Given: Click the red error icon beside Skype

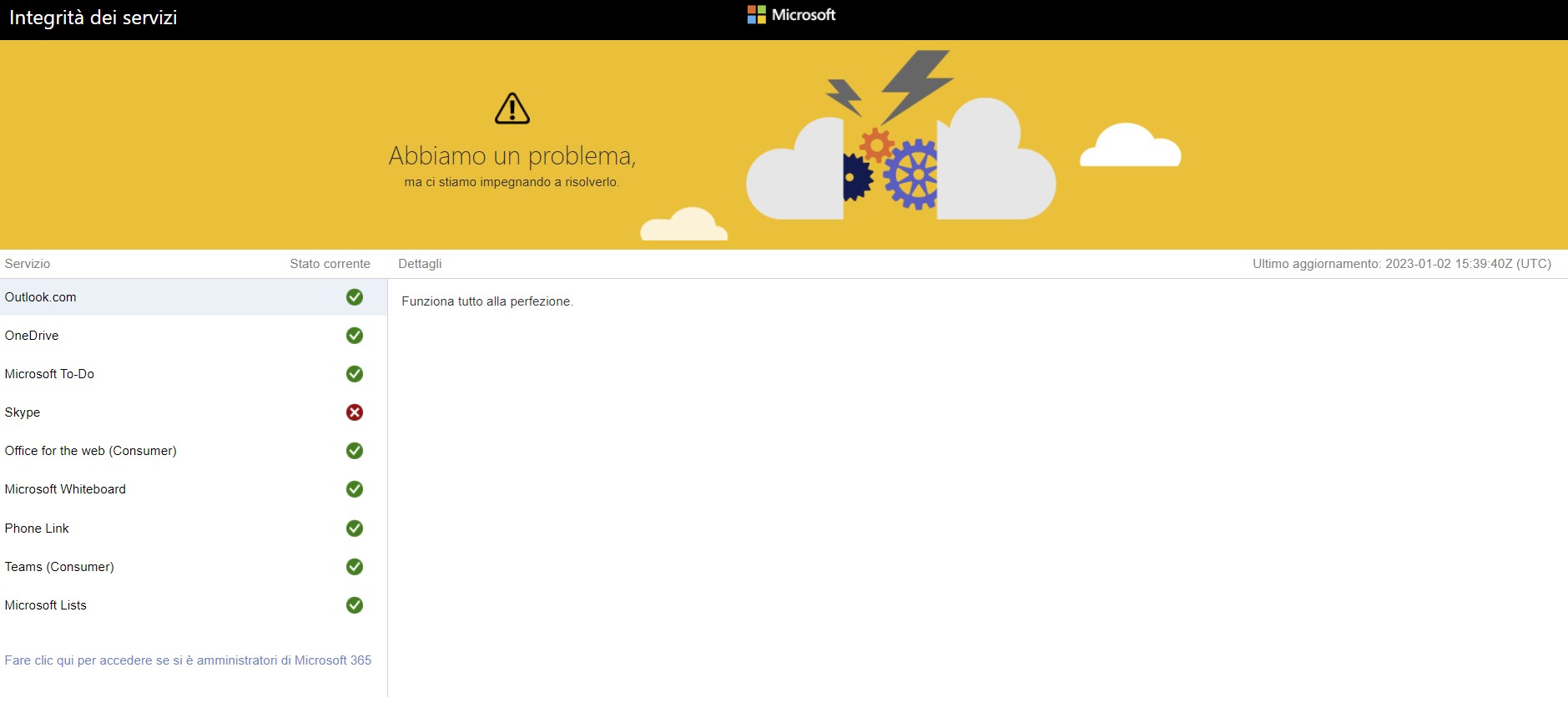Looking at the screenshot, I should [x=355, y=412].
